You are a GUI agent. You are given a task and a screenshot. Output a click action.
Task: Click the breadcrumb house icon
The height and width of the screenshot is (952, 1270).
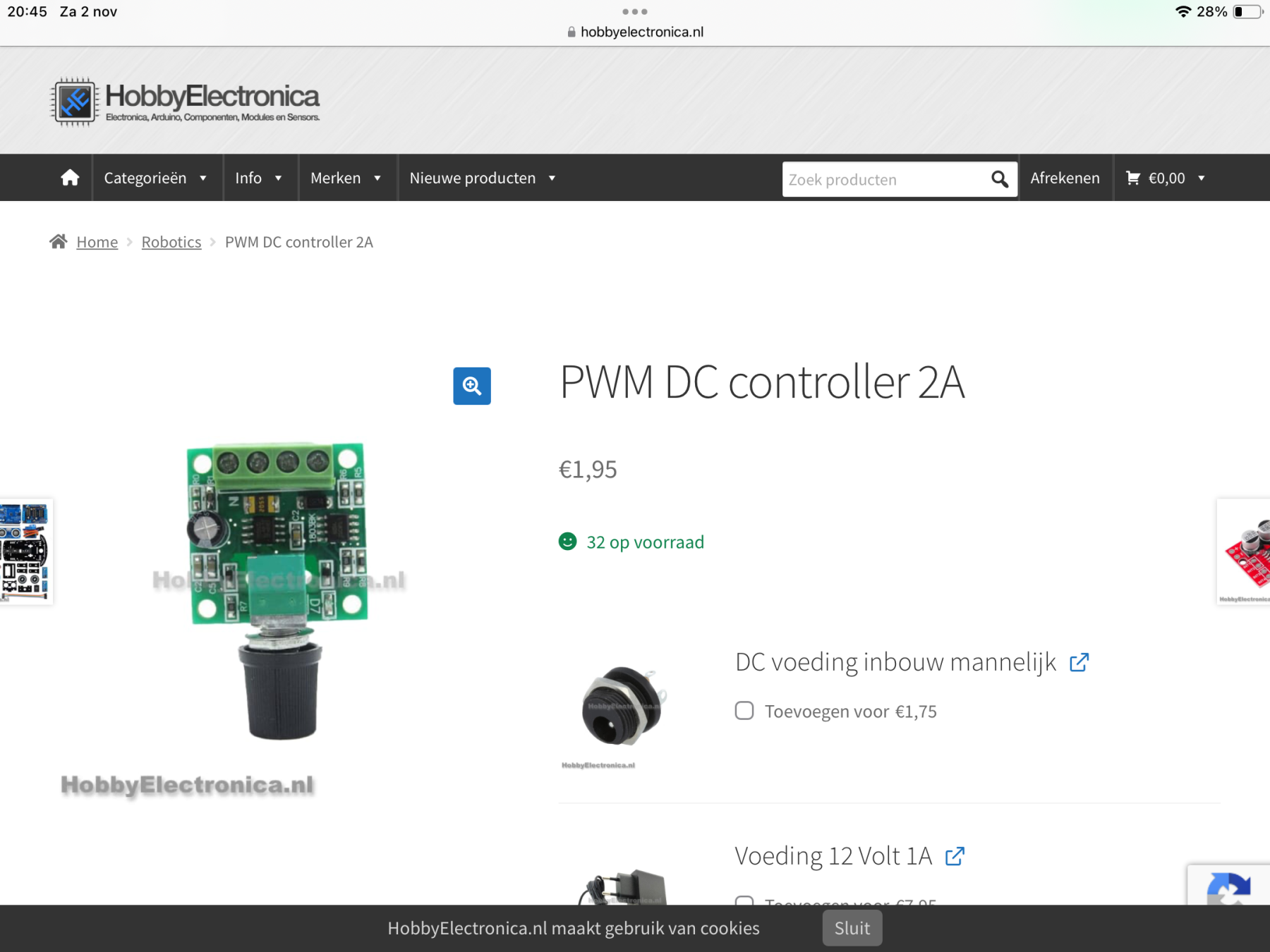coord(59,242)
